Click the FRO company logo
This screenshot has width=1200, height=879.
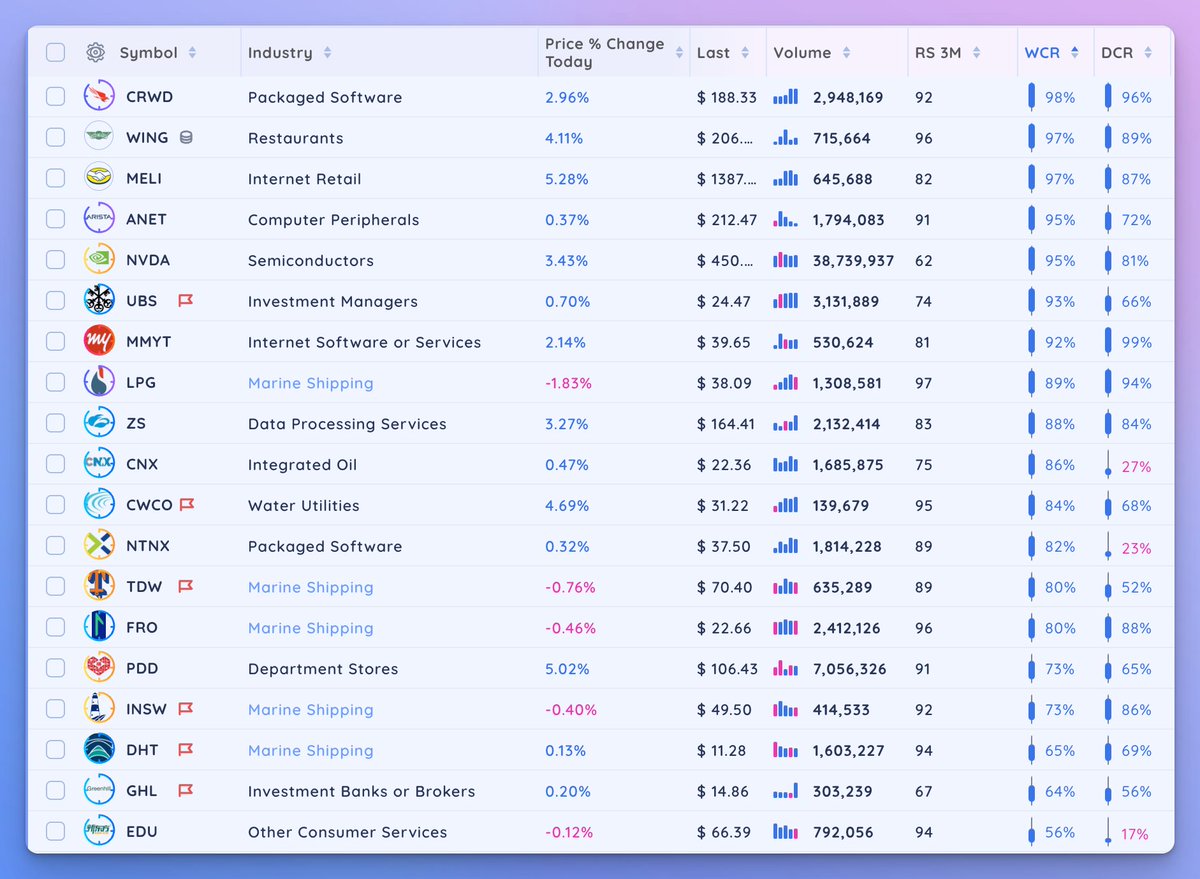99,628
